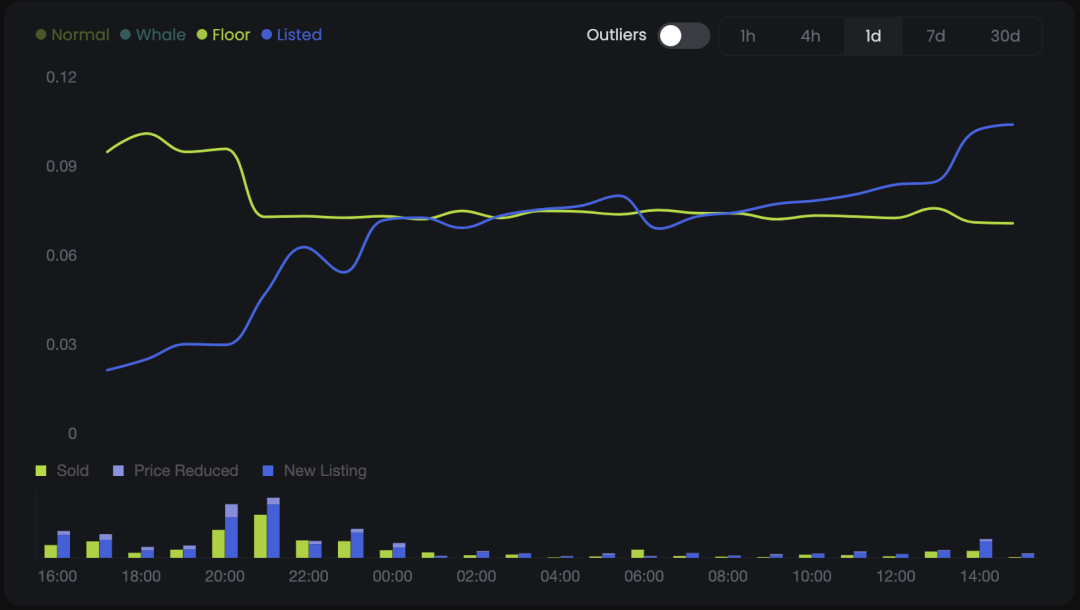Select the 1d time range tab
Screen dimensions: 1080x610
pyautogui.click(x=873, y=36)
